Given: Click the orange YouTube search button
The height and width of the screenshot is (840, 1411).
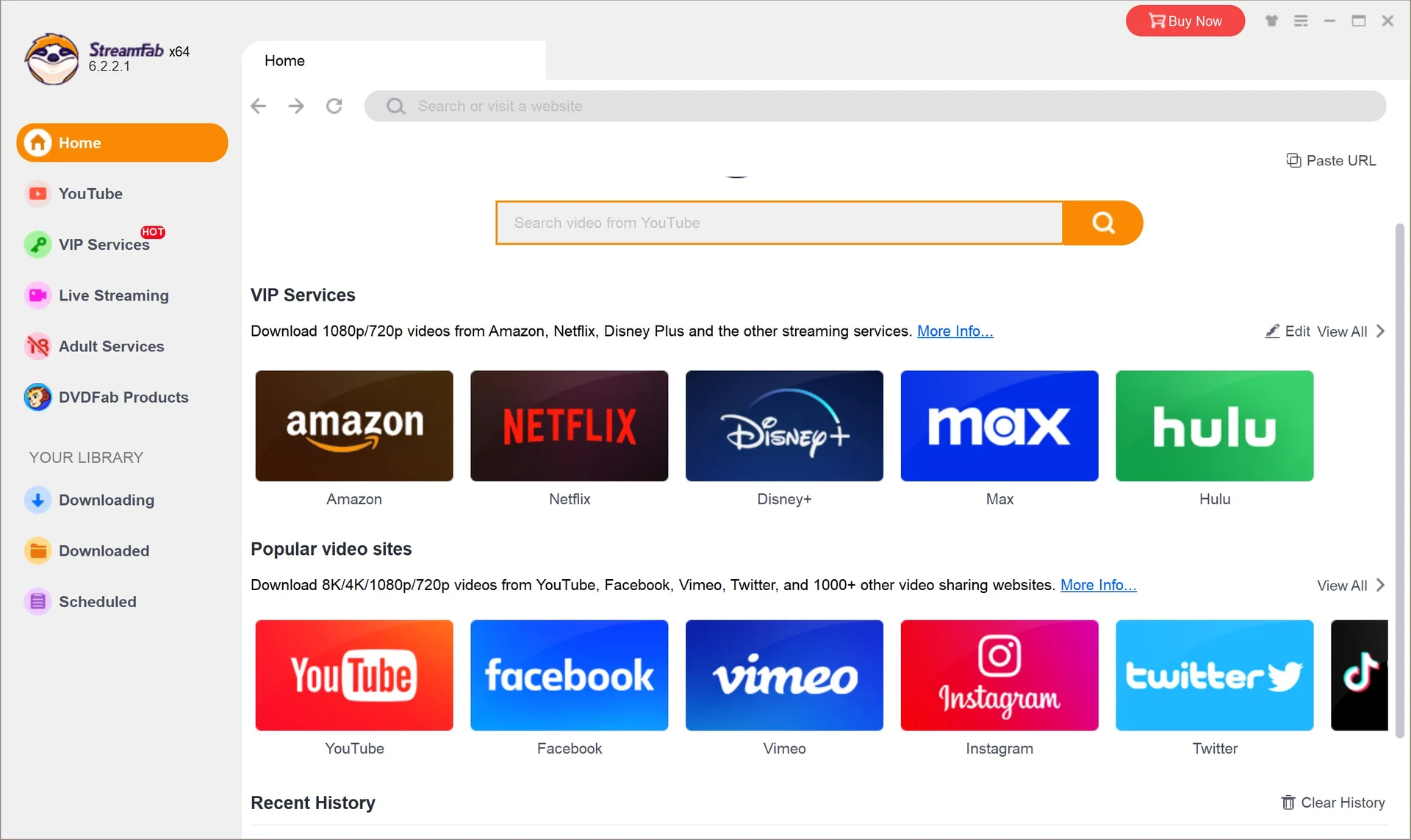Looking at the screenshot, I should 1103,223.
